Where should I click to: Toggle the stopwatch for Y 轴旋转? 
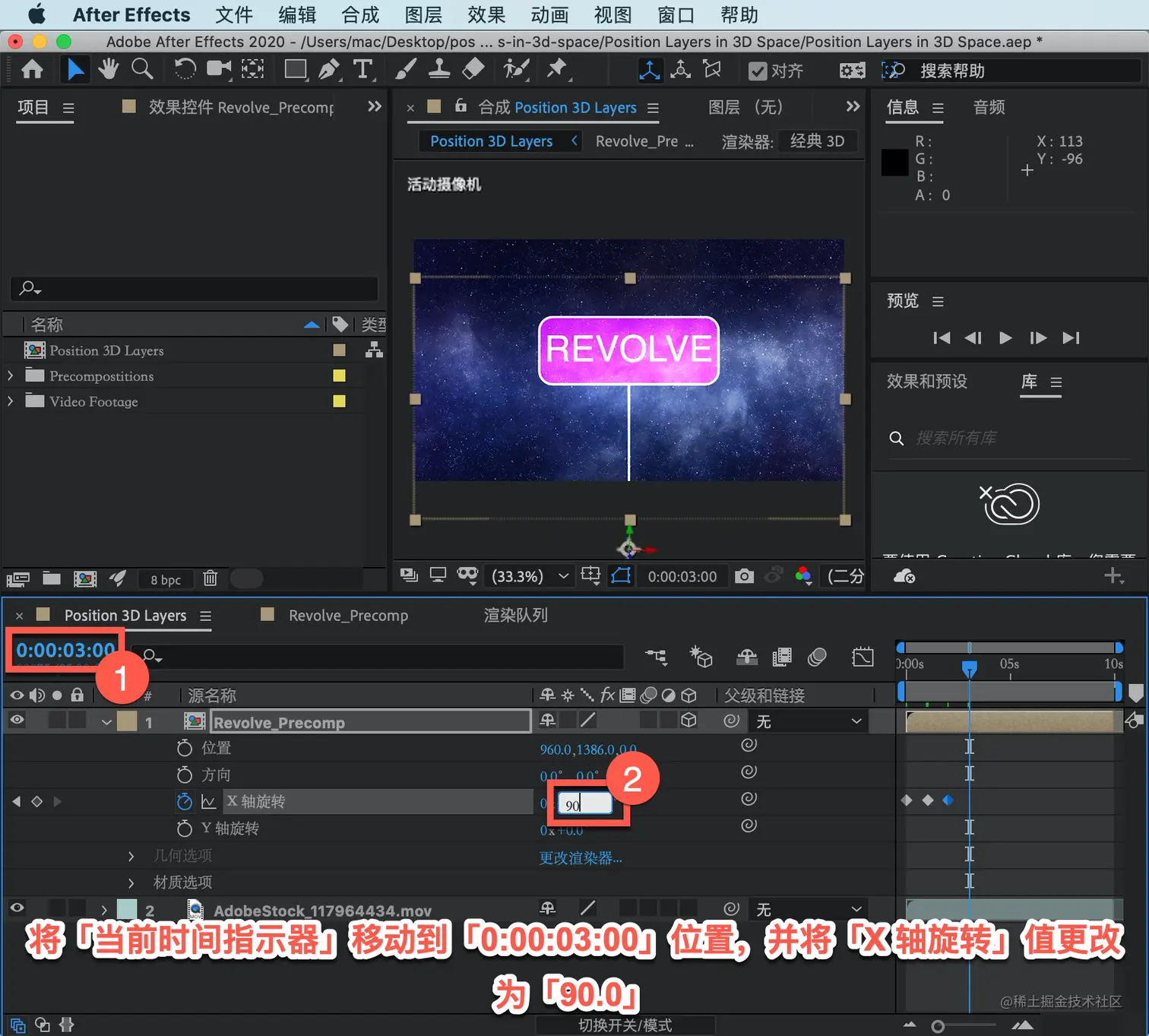click(x=185, y=828)
